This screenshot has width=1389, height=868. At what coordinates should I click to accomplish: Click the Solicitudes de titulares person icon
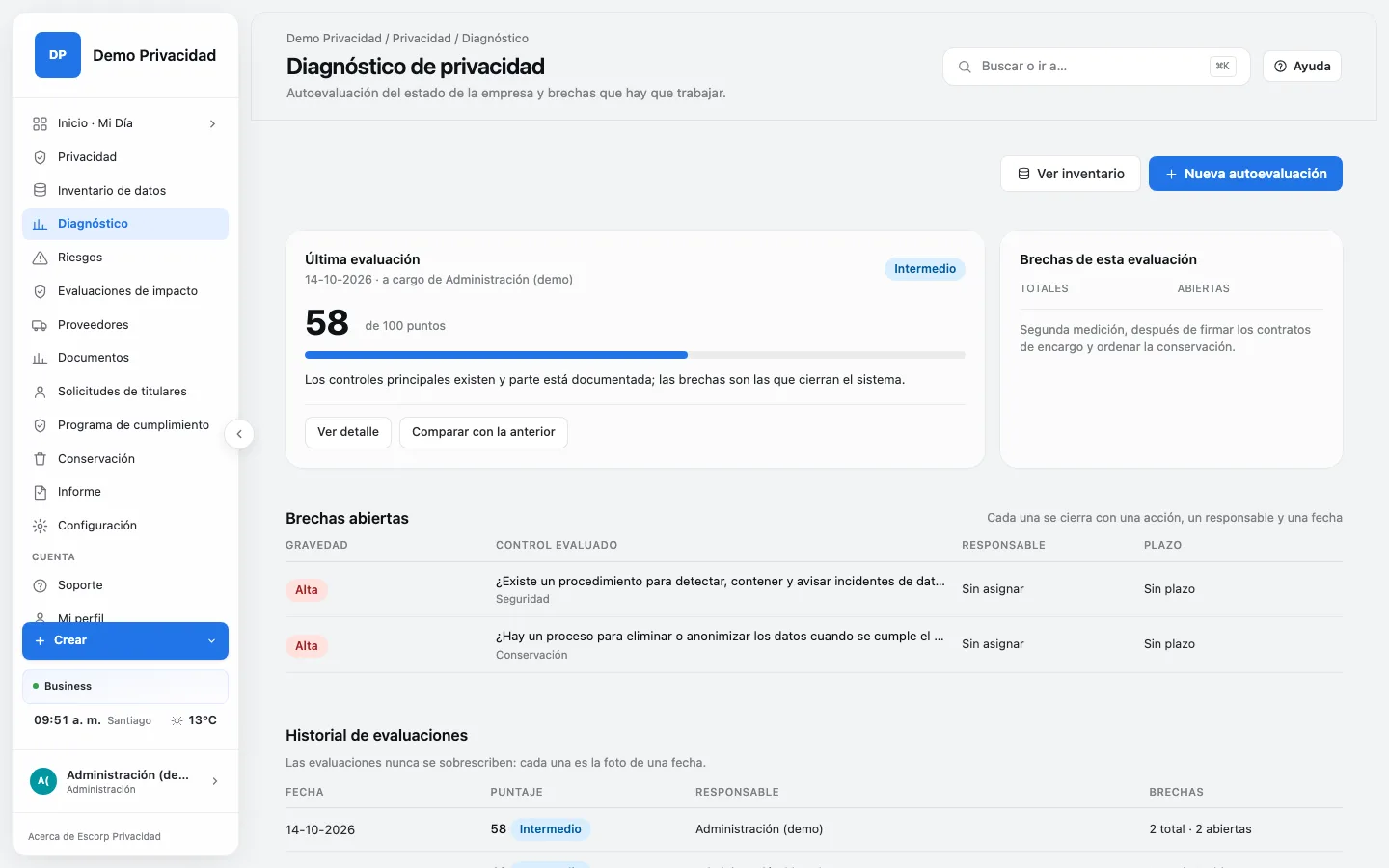40,392
